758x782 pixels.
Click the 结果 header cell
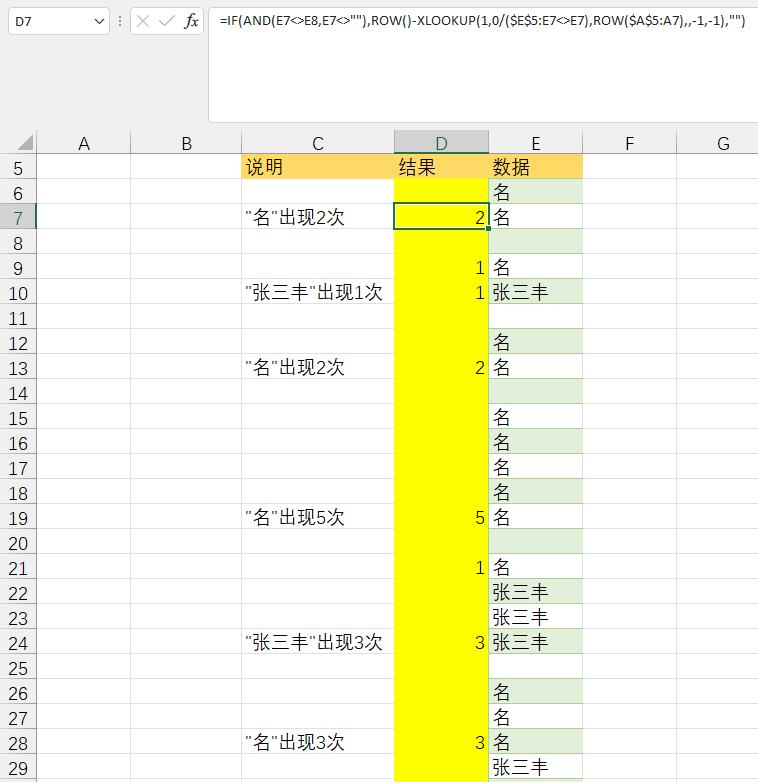(441, 167)
